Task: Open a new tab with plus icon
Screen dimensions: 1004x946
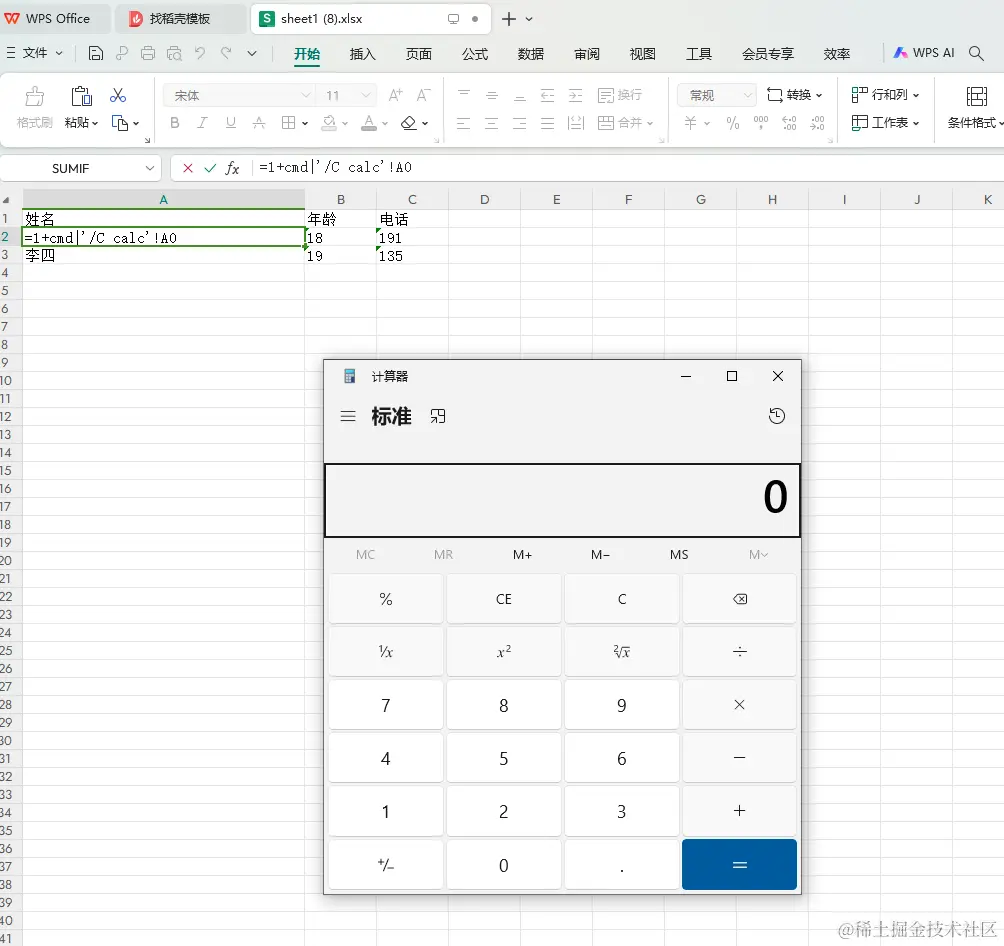Action: point(509,19)
